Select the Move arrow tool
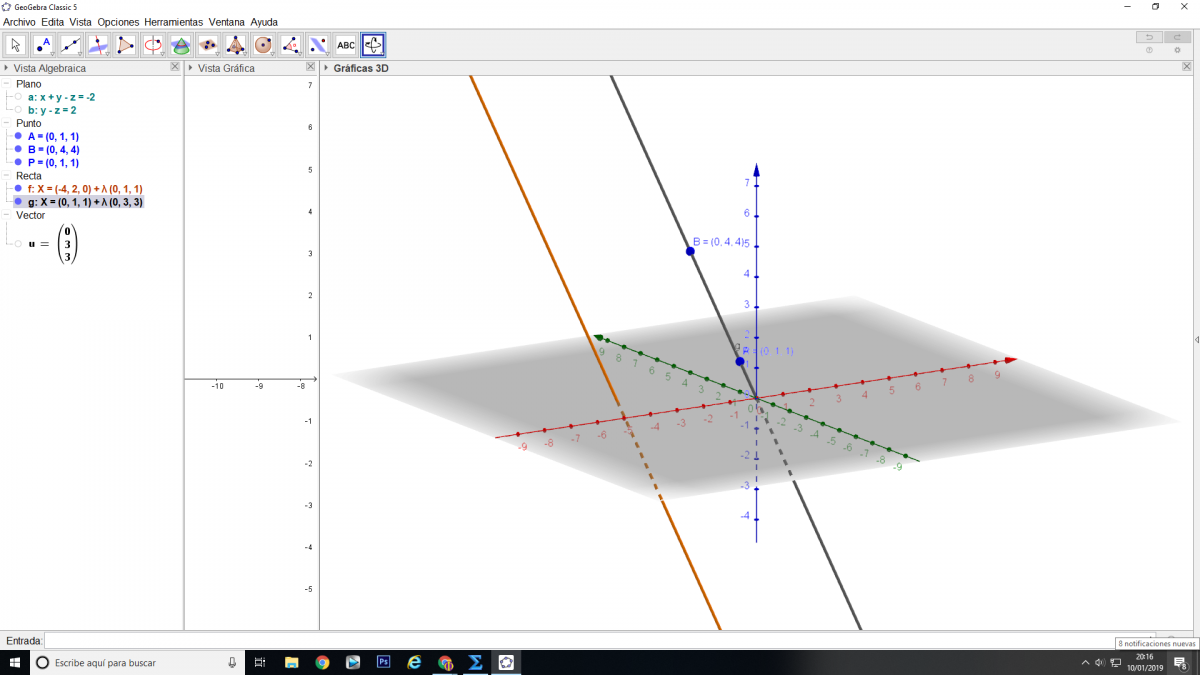This screenshot has width=1200, height=675. pos(16,45)
